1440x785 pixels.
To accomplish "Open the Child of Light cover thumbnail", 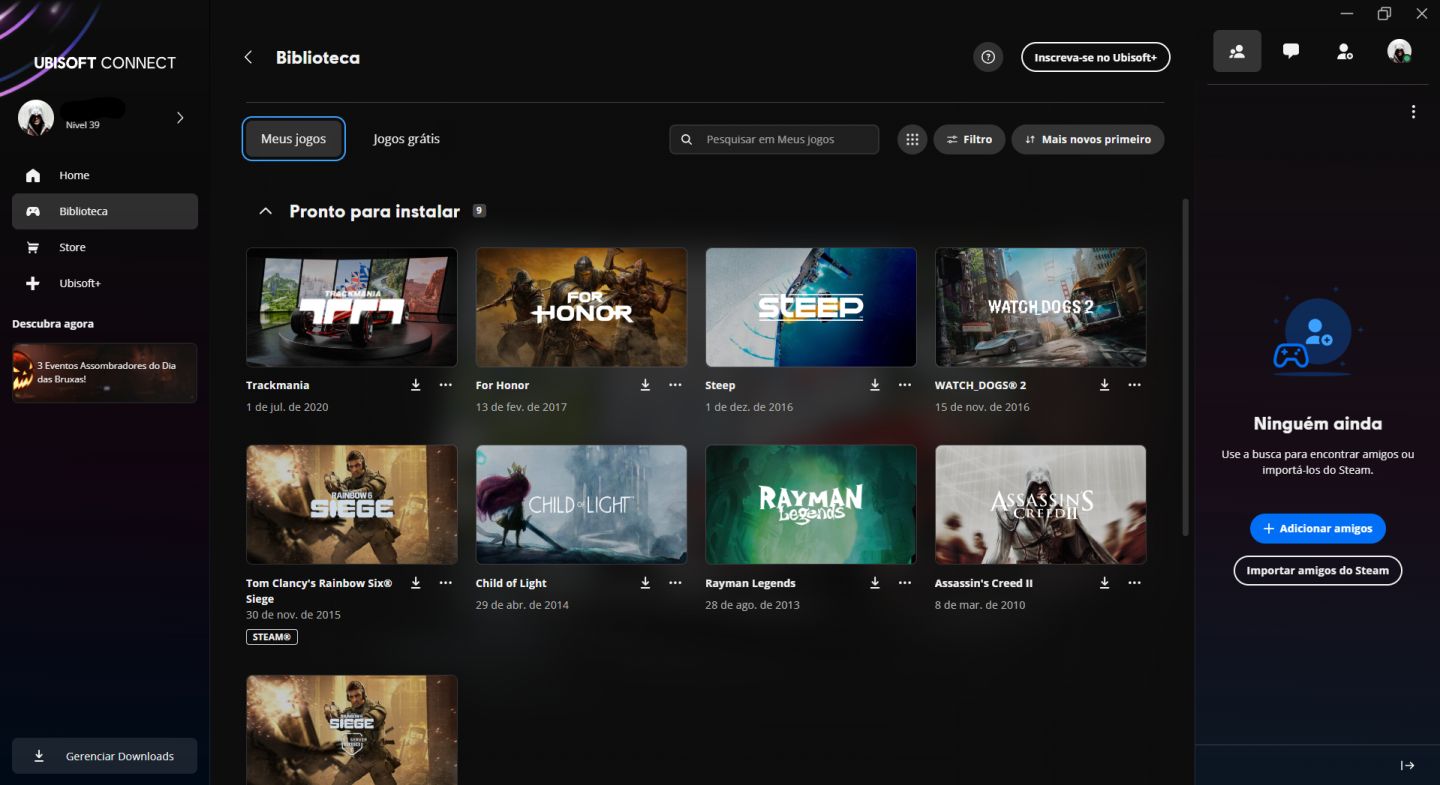I will point(581,505).
